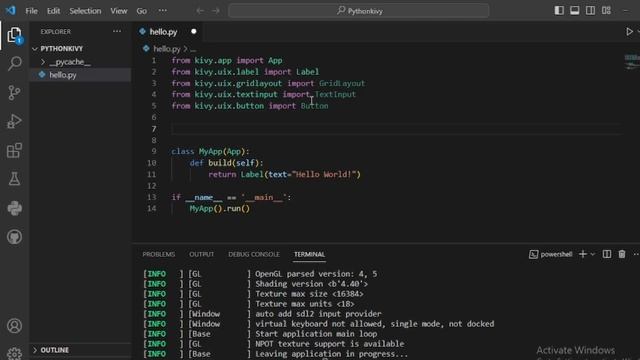
Task: Click line number 9 in the gutter
Action: (x=154, y=151)
